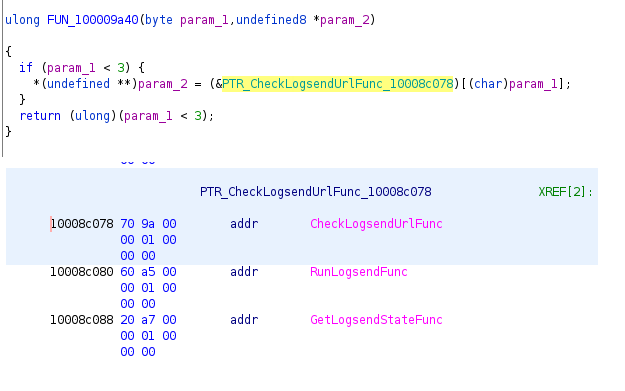Select the highlighted PTR_CheckLogsendUrlFunc_10008c078 token in the decompiler
Viewport: 625px width, 391px height.
tap(338, 84)
